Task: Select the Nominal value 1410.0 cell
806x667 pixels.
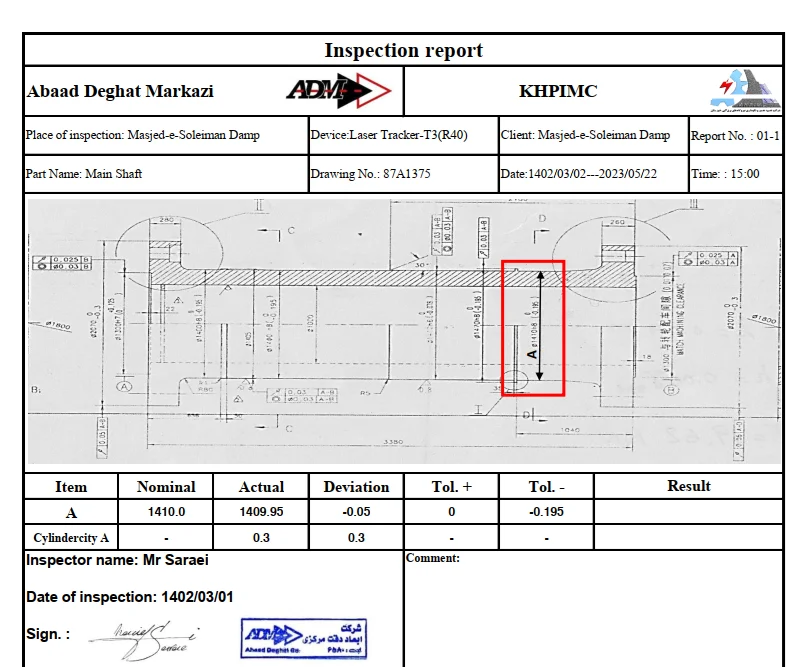Action: (166, 512)
